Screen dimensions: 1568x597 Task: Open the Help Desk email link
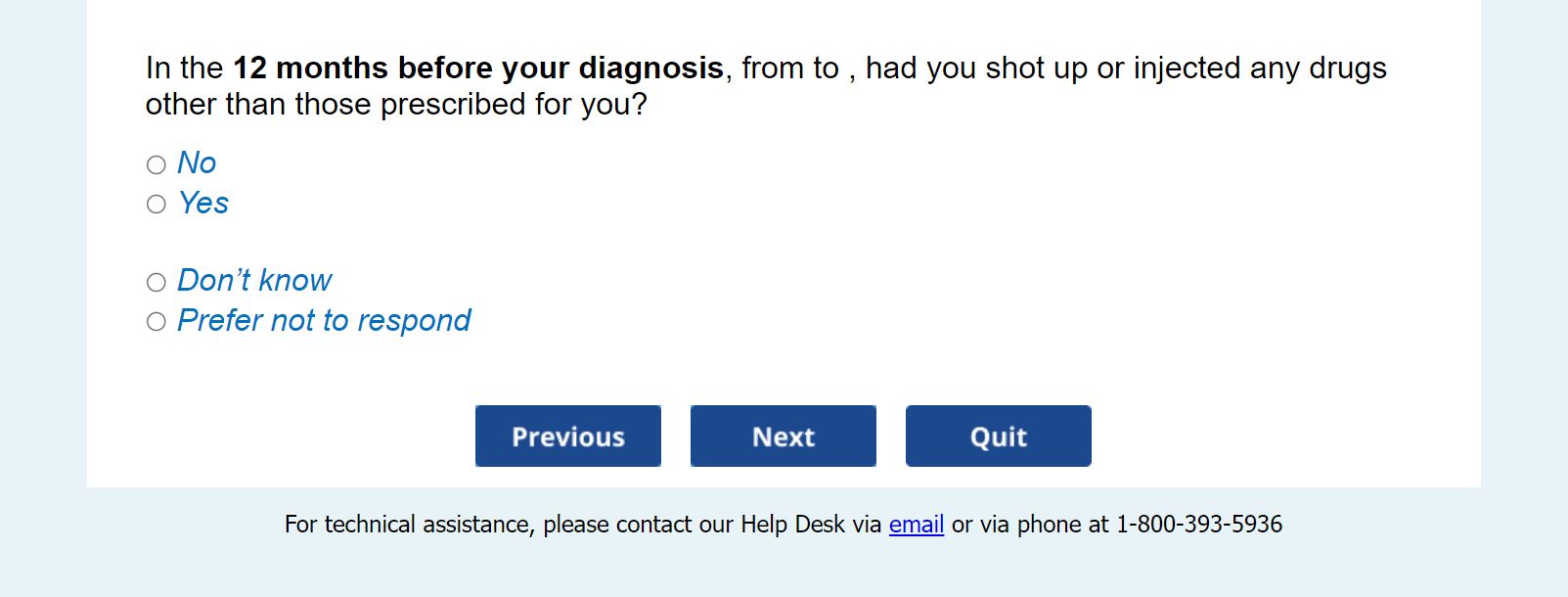(x=916, y=525)
